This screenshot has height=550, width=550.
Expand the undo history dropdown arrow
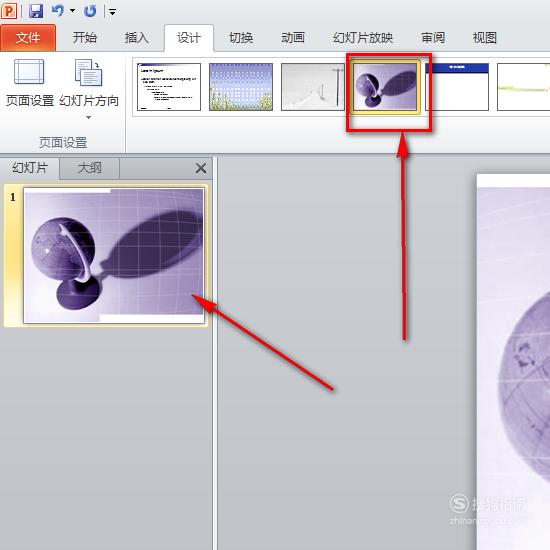[x=73, y=11]
